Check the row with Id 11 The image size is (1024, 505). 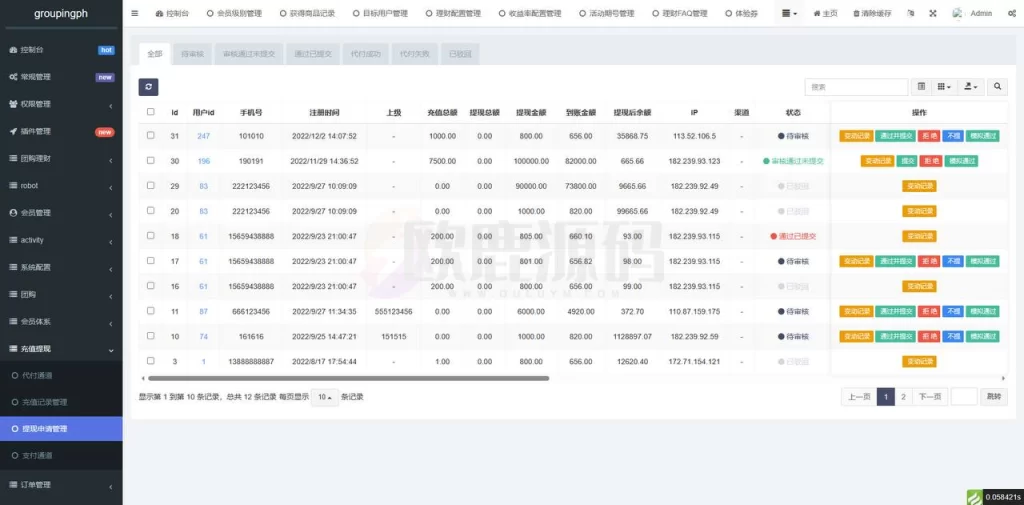(151, 310)
